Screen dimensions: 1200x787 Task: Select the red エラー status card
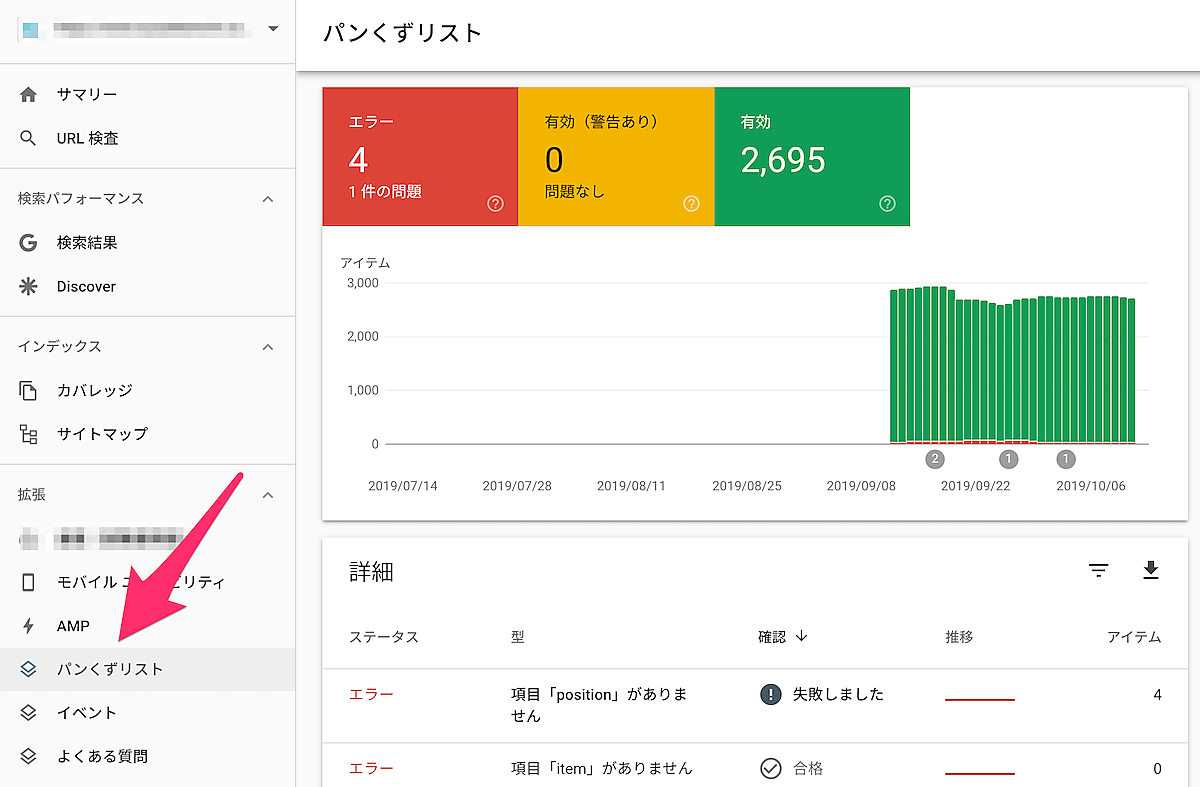[x=420, y=156]
